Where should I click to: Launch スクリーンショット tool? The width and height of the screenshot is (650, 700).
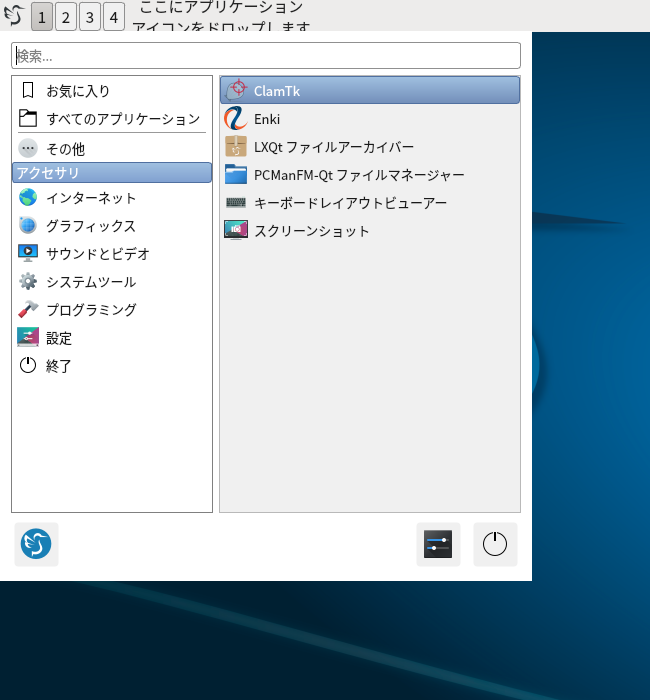pos(370,231)
